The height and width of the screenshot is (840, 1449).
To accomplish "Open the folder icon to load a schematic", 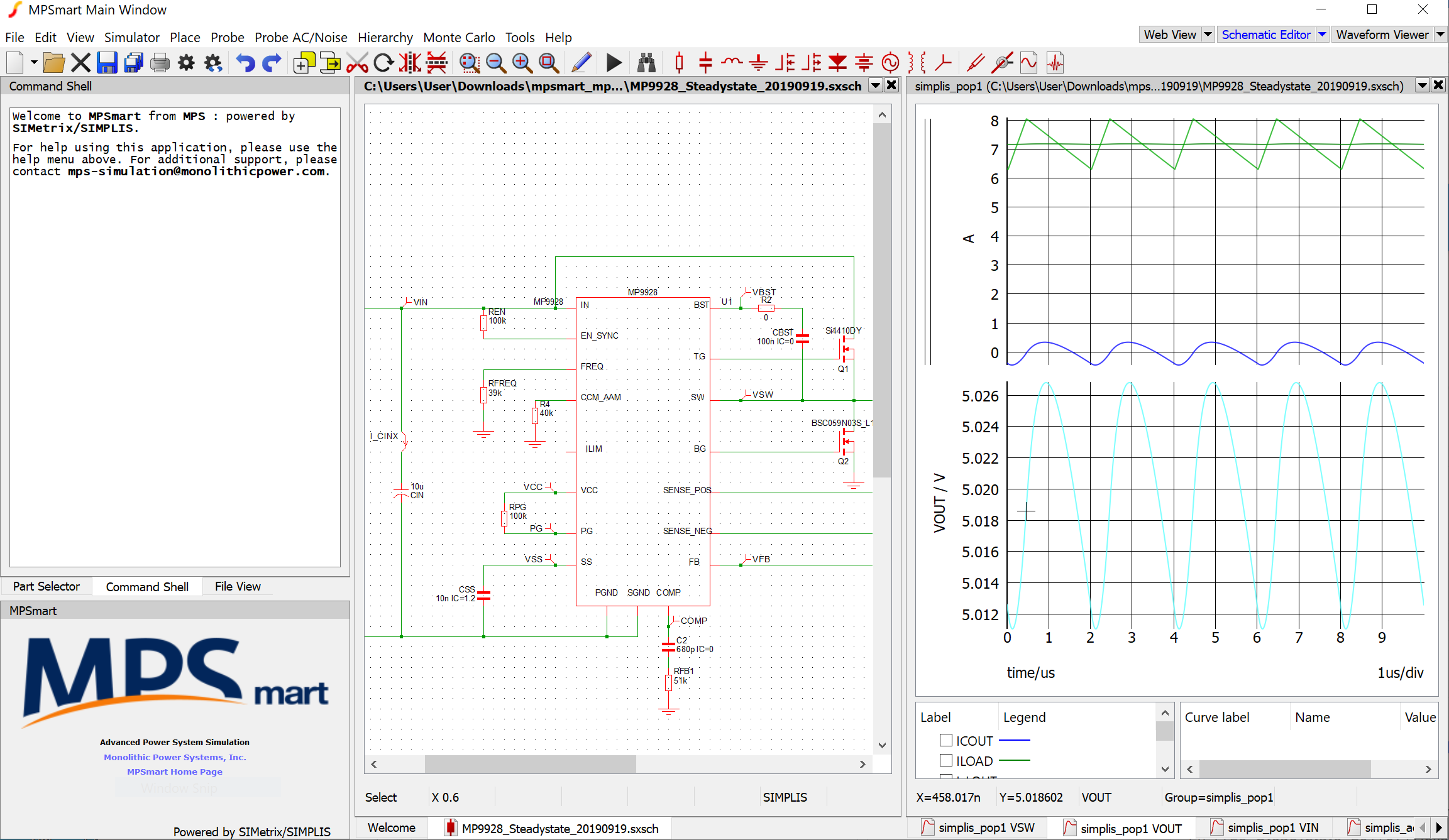I will 54,63.
